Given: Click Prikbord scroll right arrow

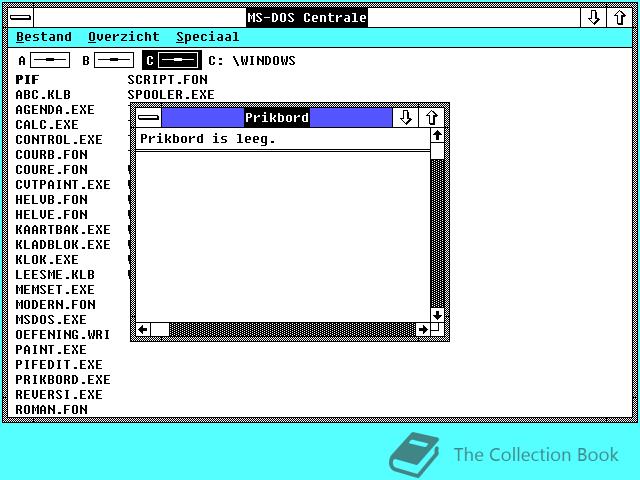Looking at the screenshot, I should (x=423, y=329).
